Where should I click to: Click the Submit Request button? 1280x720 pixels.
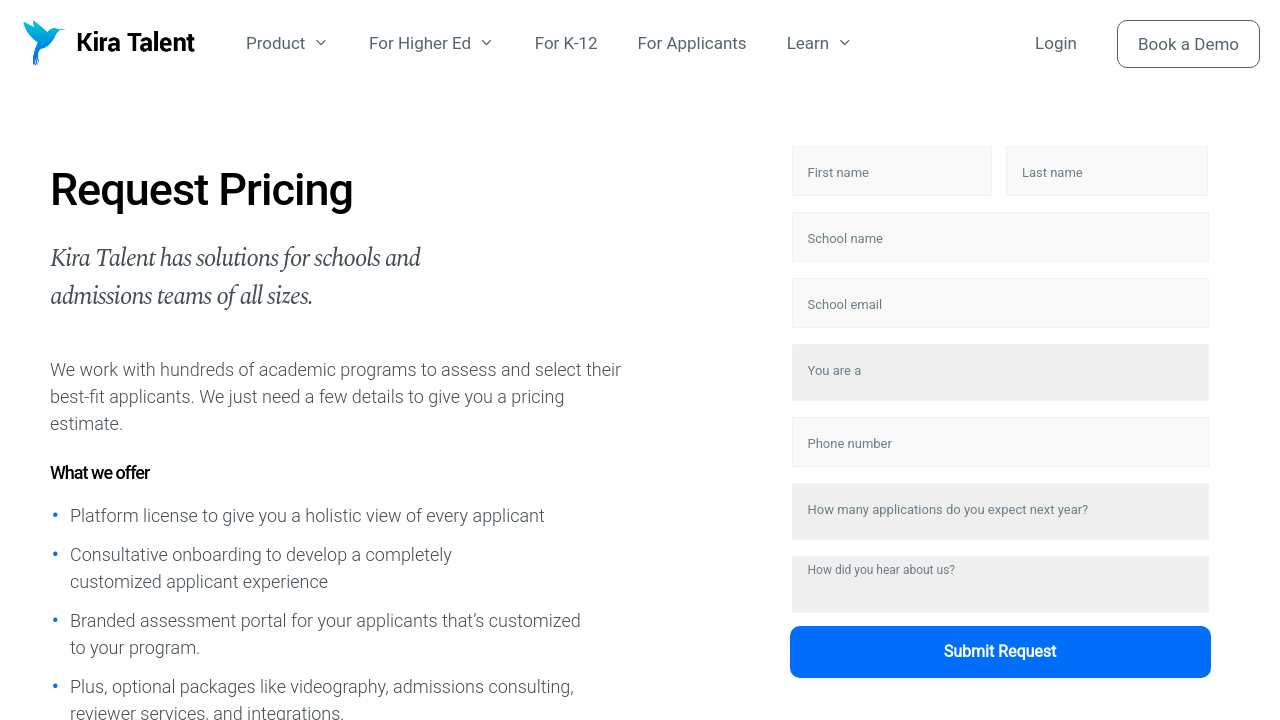pyautogui.click(x=1000, y=652)
